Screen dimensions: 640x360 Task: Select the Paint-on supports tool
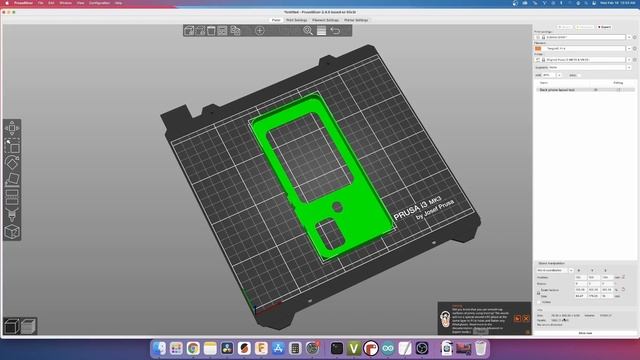(12, 214)
